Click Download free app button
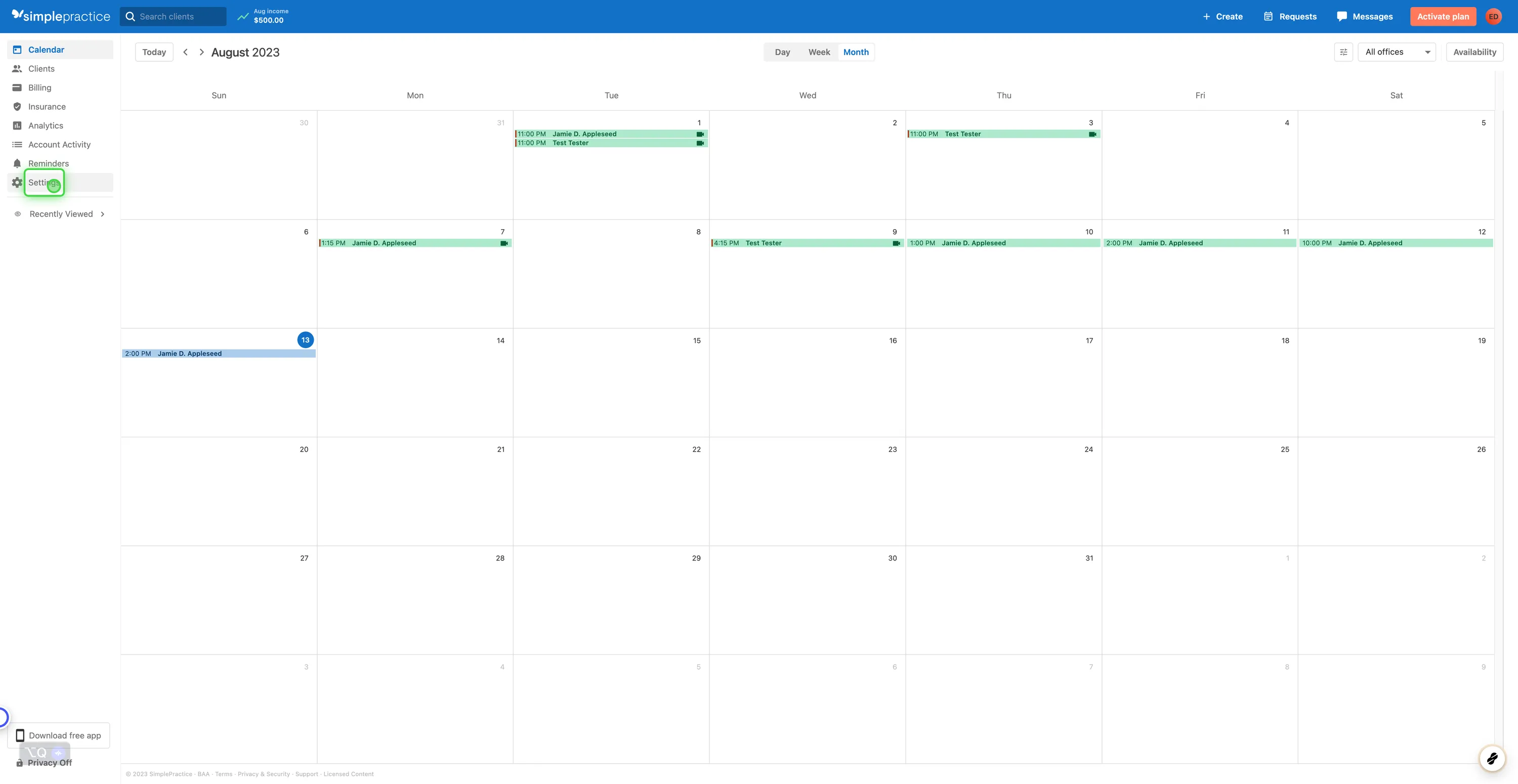The width and height of the screenshot is (1518, 784). pyautogui.click(x=58, y=735)
